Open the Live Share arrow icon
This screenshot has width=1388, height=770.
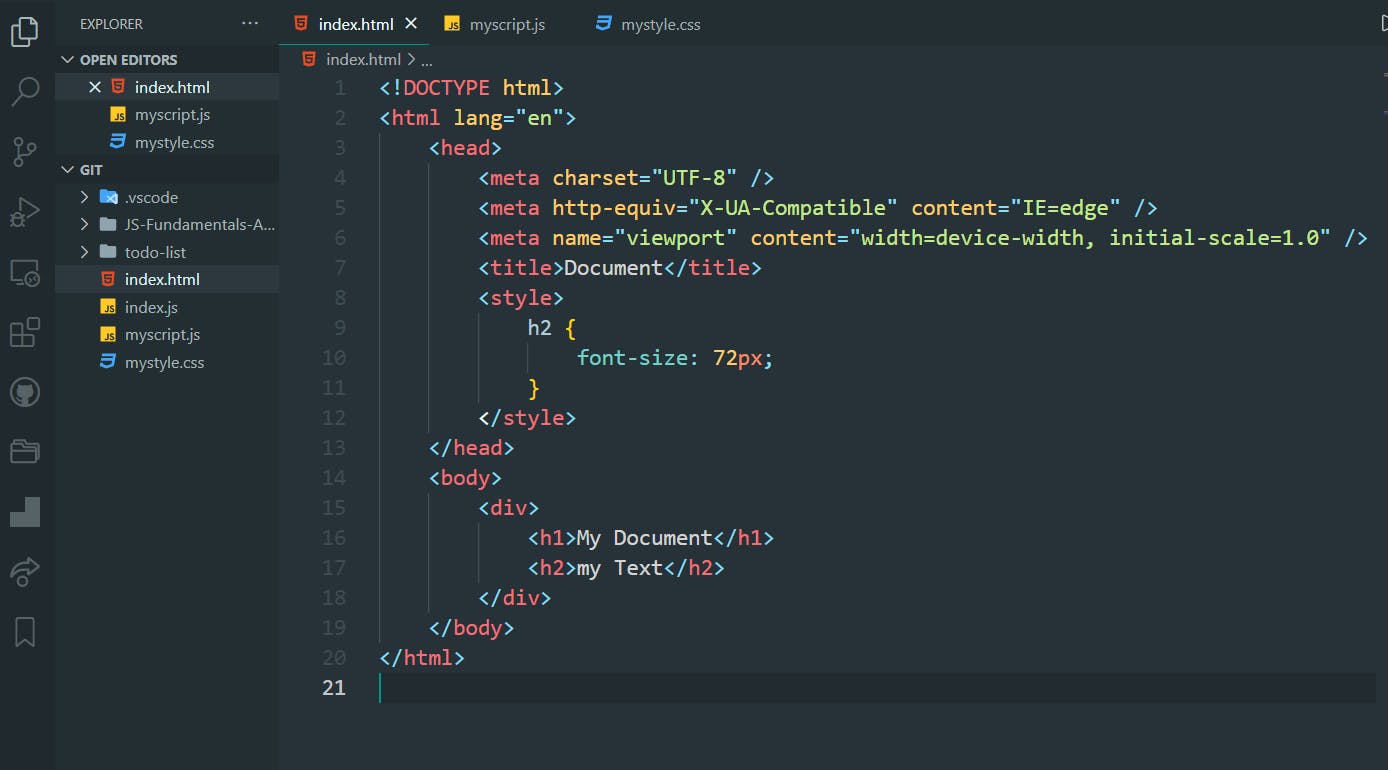pyautogui.click(x=24, y=571)
